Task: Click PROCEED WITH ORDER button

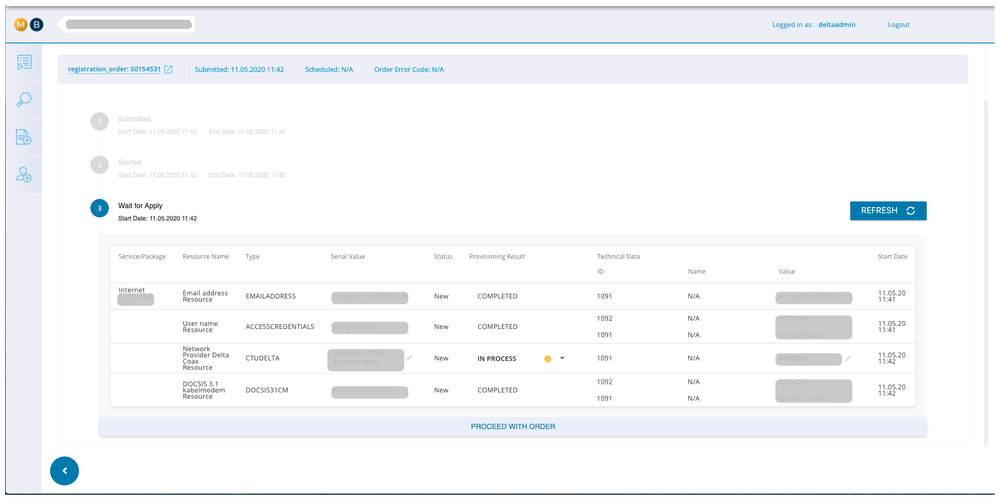Action: [513, 427]
